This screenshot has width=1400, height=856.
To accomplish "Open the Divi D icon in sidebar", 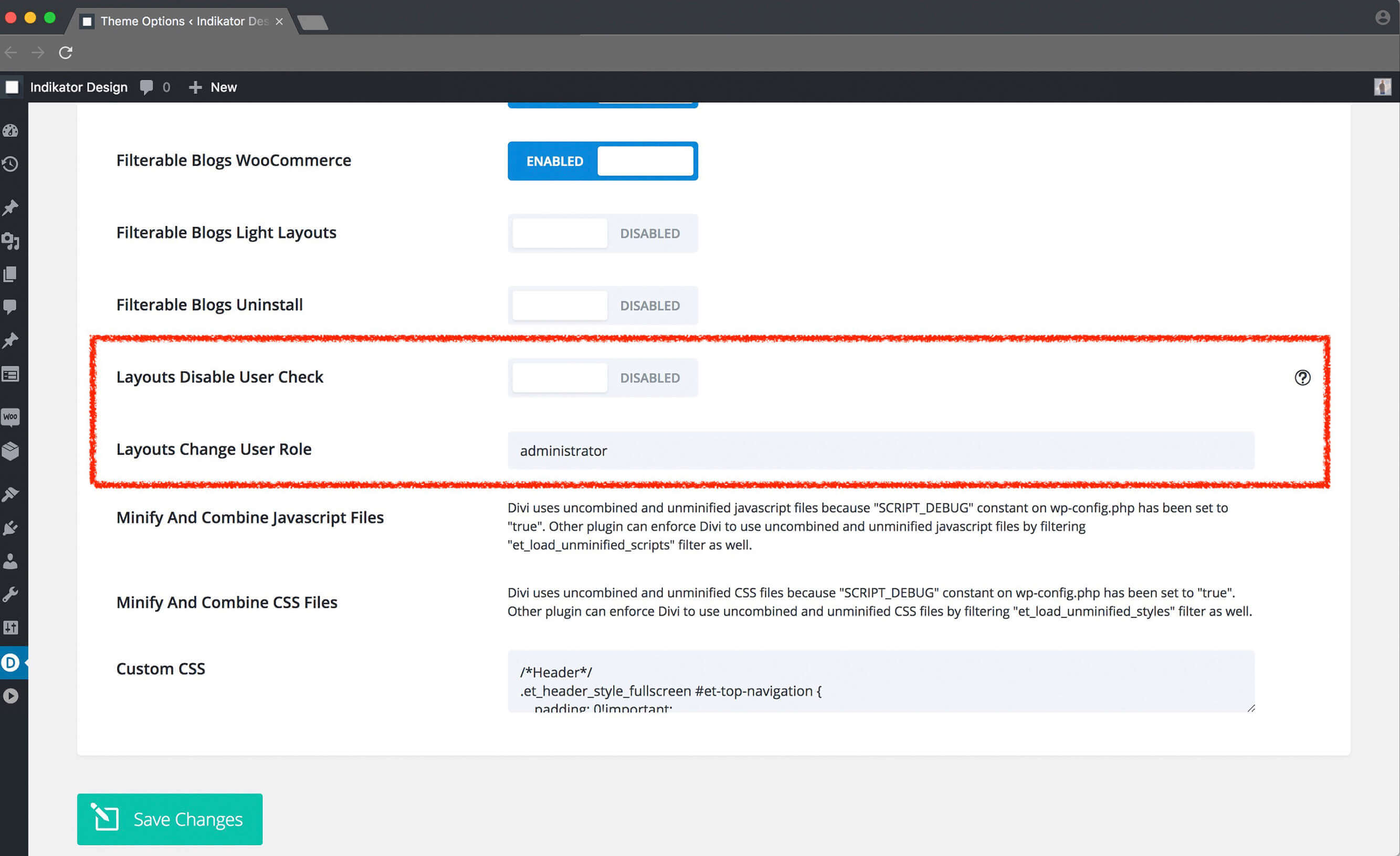I will [10, 662].
